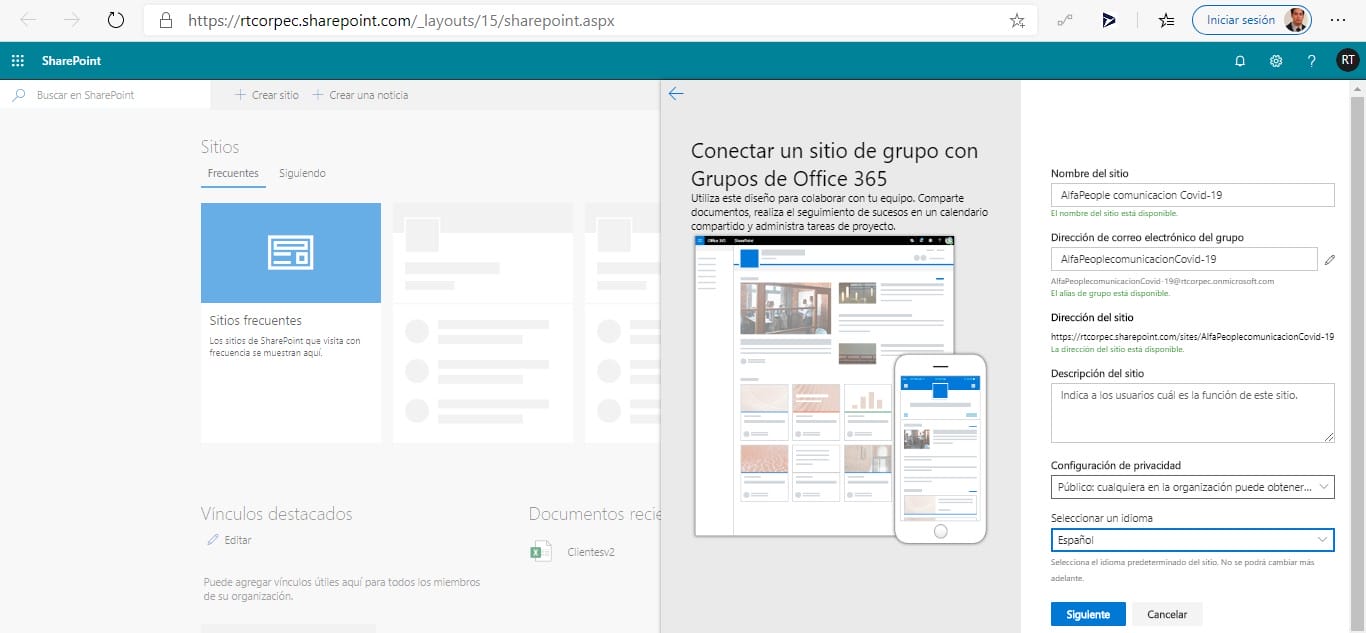Open the browser three-dot menu
Image resolution: width=1366 pixels, height=633 pixels.
click(1338, 20)
